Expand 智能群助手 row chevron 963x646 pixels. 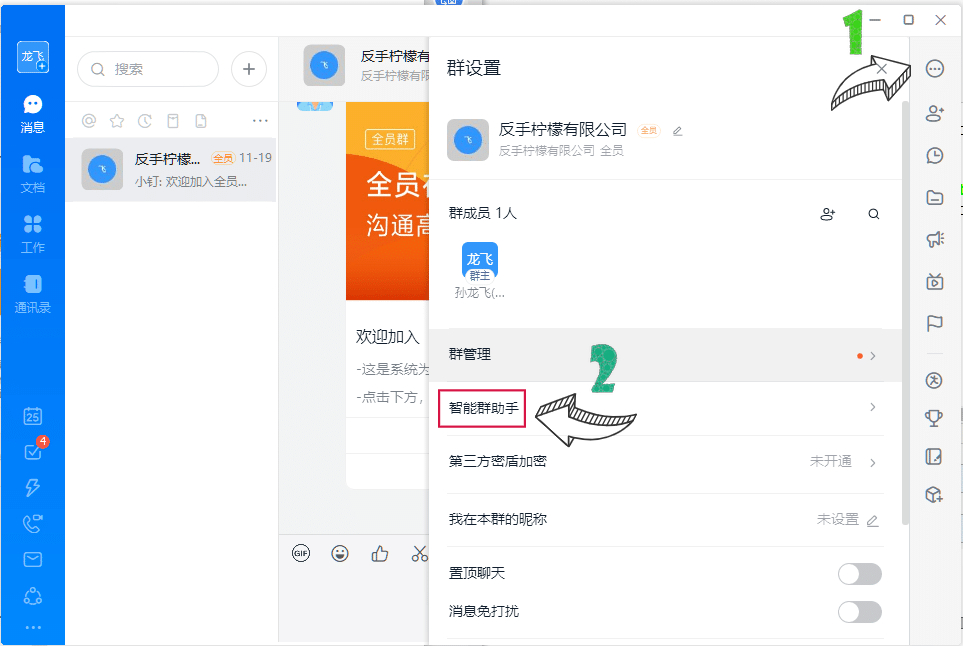(873, 407)
